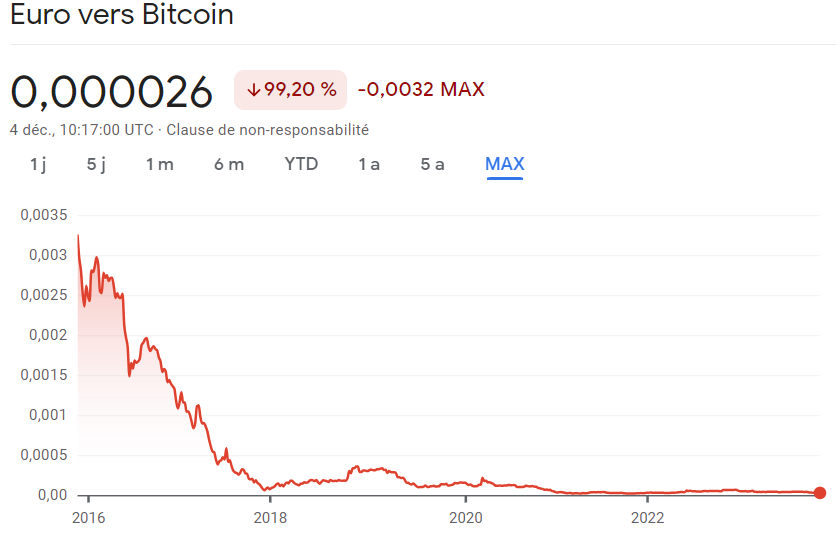Click the Euro vers Bitcoin title
The image size is (836, 536).
122,14
